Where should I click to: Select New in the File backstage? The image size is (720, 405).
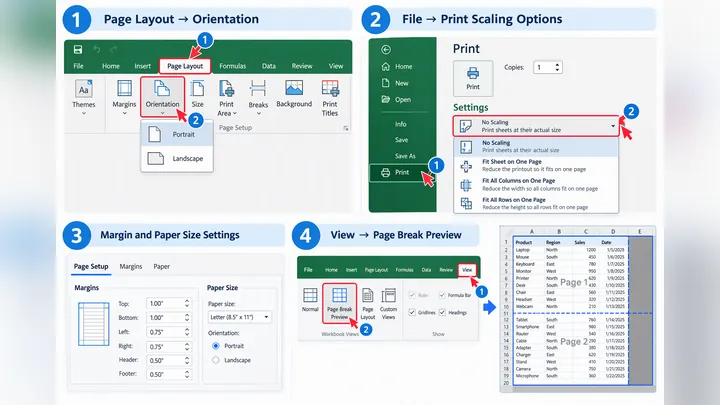395,83
